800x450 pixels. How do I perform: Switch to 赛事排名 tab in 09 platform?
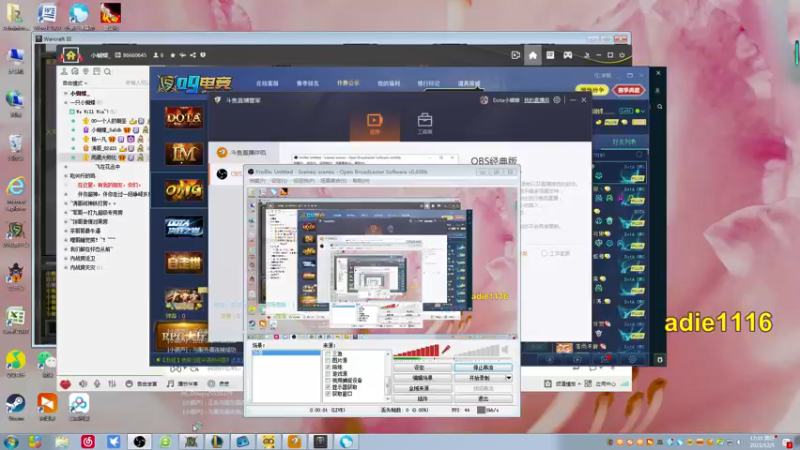click(x=308, y=83)
